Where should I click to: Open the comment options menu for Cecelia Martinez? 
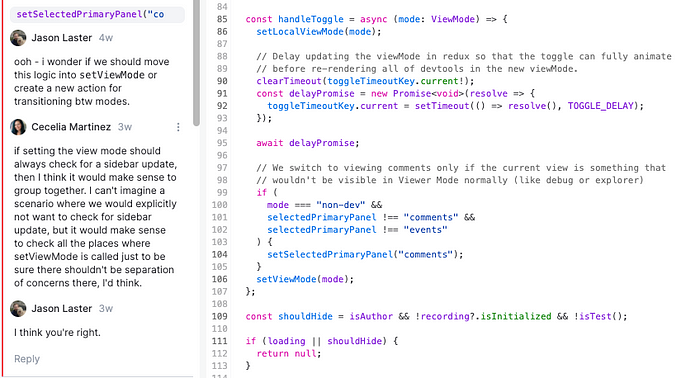coord(178,127)
